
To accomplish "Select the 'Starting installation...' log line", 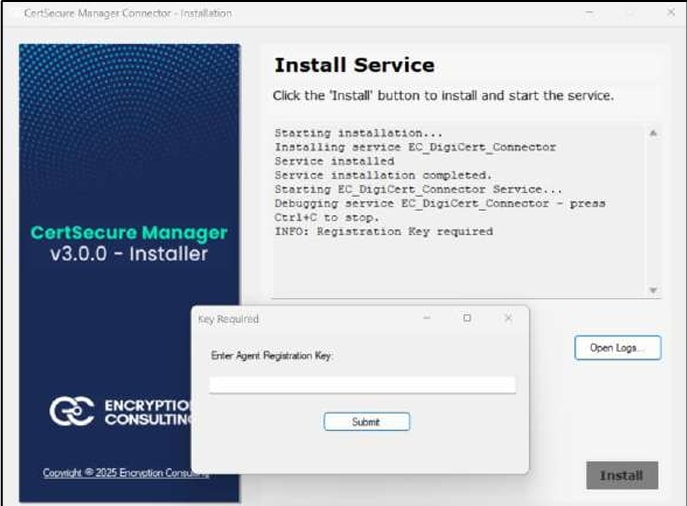I will tap(358, 133).
